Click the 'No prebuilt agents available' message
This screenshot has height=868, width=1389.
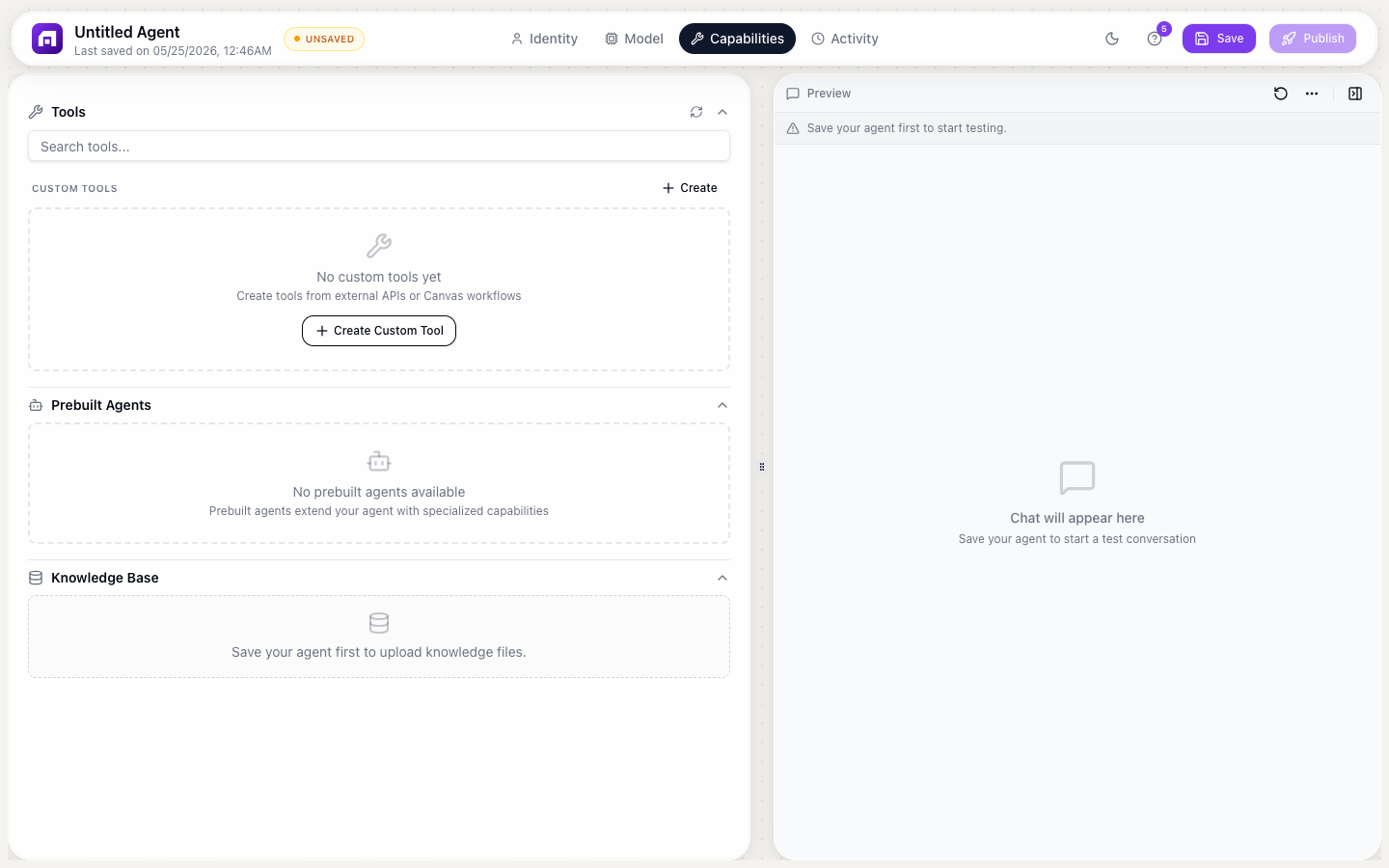pyautogui.click(x=379, y=492)
